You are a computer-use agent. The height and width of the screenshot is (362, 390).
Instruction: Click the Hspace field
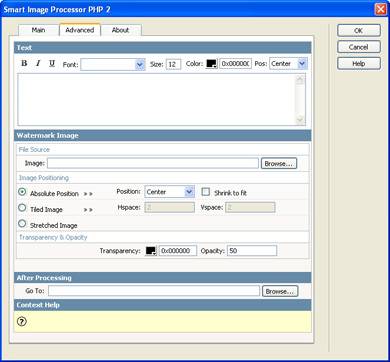(169, 207)
